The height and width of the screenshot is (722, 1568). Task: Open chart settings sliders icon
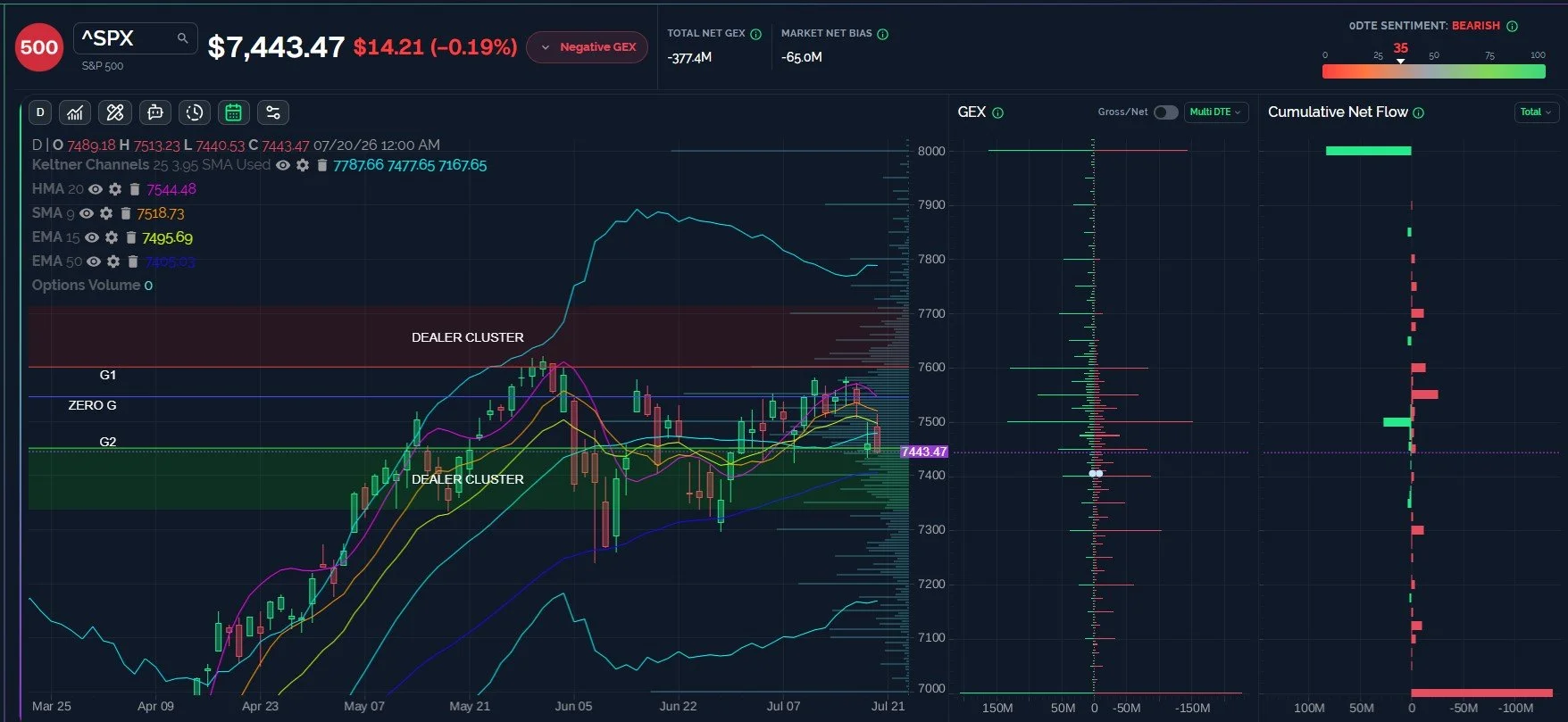coord(273,112)
